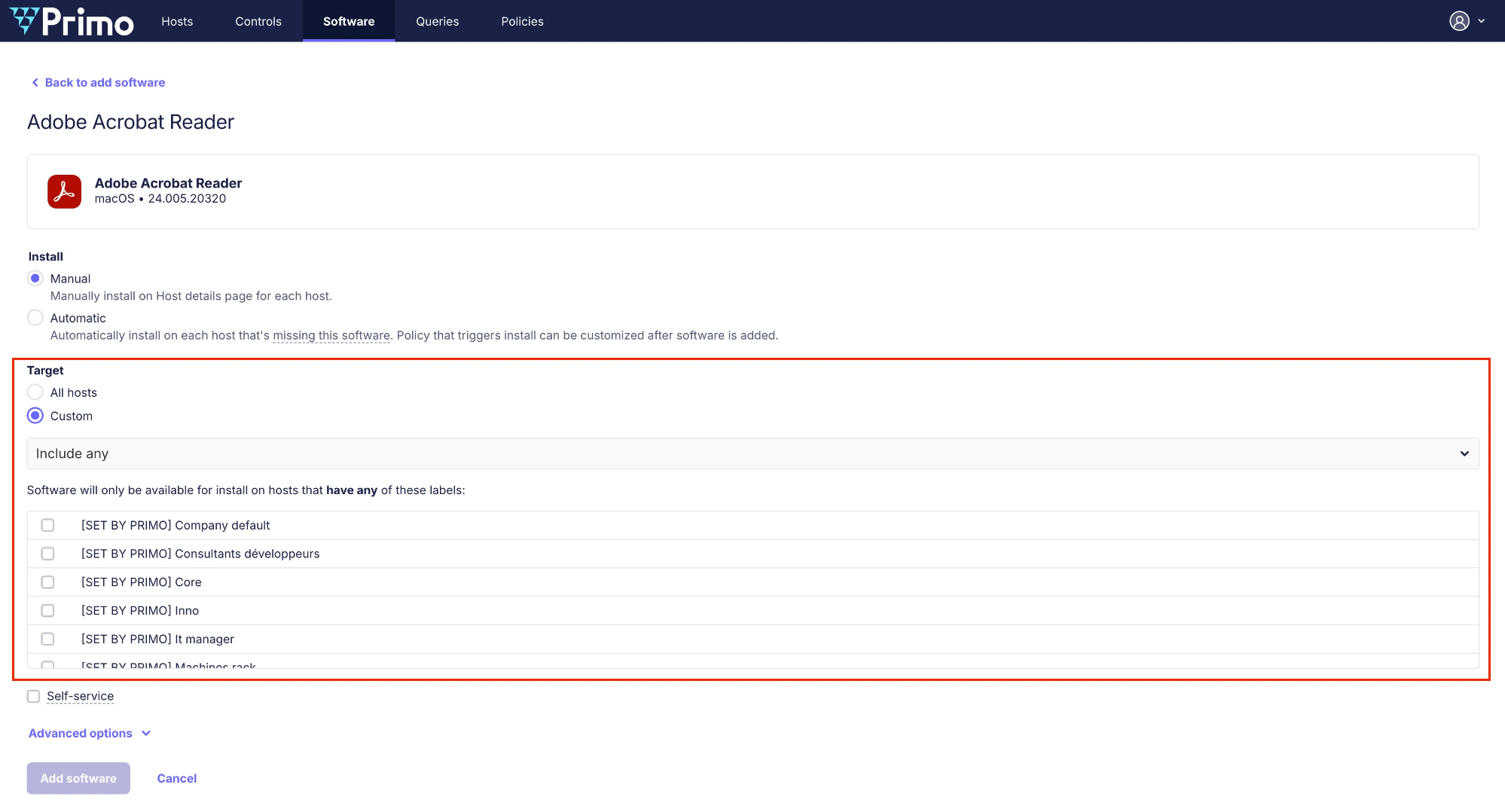This screenshot has height=812, width=1505.
Task: Check the It manager label
Action: click(48, 640)
